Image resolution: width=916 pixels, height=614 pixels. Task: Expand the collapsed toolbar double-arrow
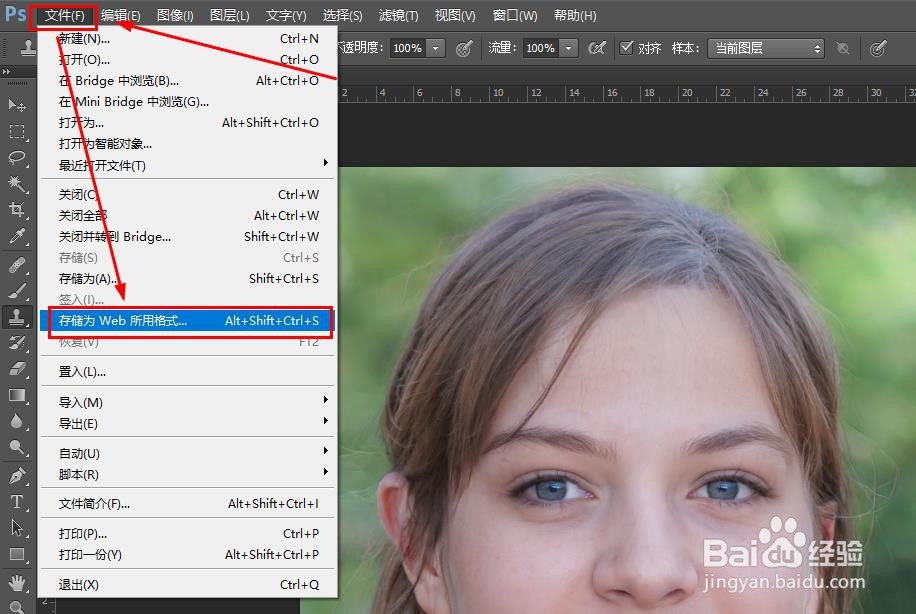point(6,71)
